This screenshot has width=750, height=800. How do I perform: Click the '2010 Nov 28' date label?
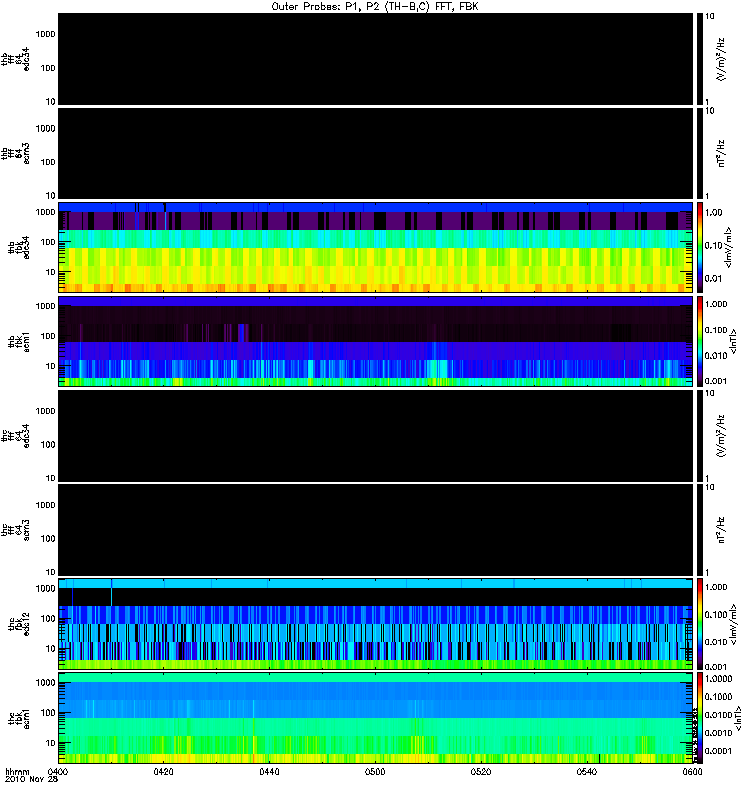[x=31, y=780]
